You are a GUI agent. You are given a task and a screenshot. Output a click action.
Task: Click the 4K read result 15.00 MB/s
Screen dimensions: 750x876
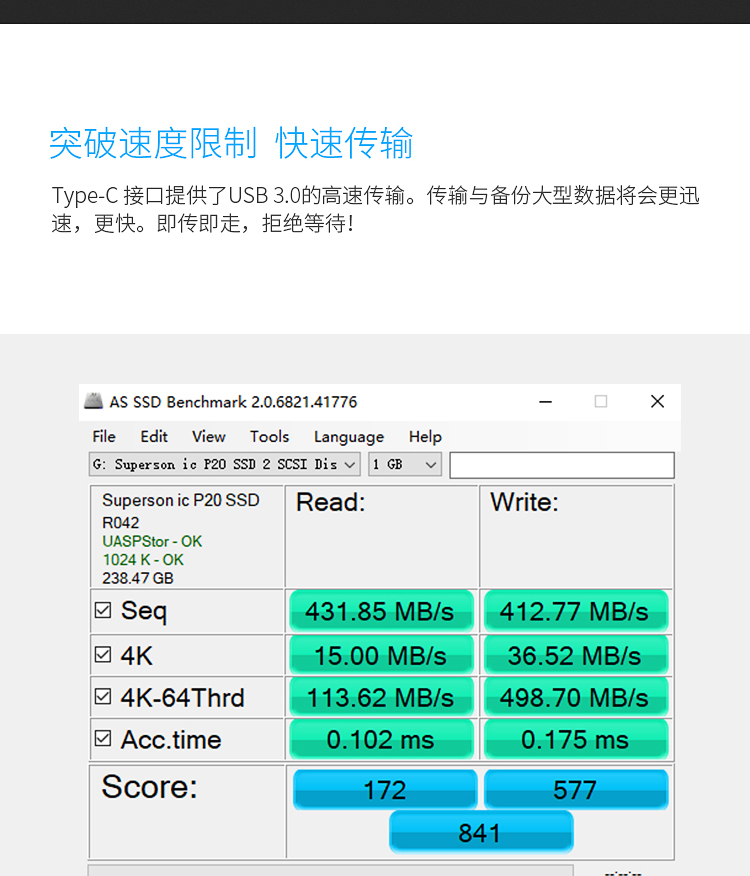381,655
